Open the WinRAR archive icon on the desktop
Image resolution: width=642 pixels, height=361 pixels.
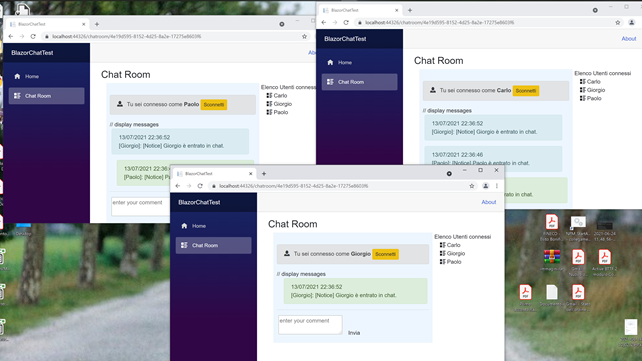(552, 257)
